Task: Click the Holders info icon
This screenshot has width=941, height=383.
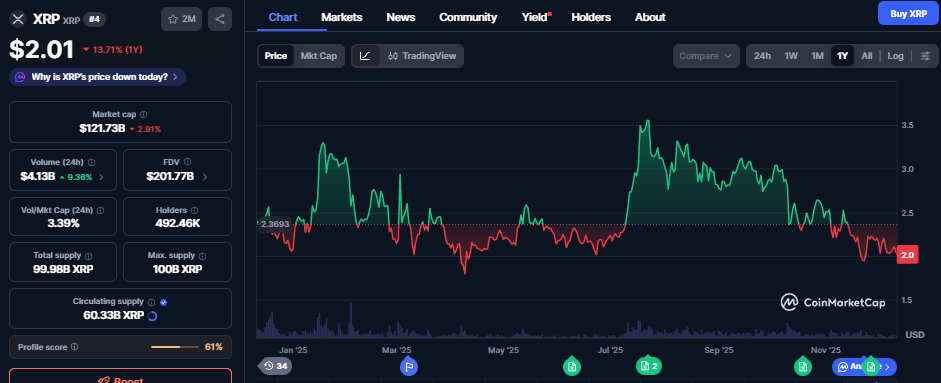Action: tap(194, 210)
